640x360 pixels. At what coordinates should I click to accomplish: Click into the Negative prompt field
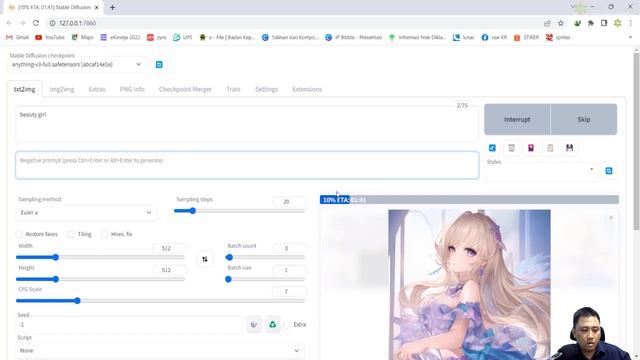tap(247, 165)
